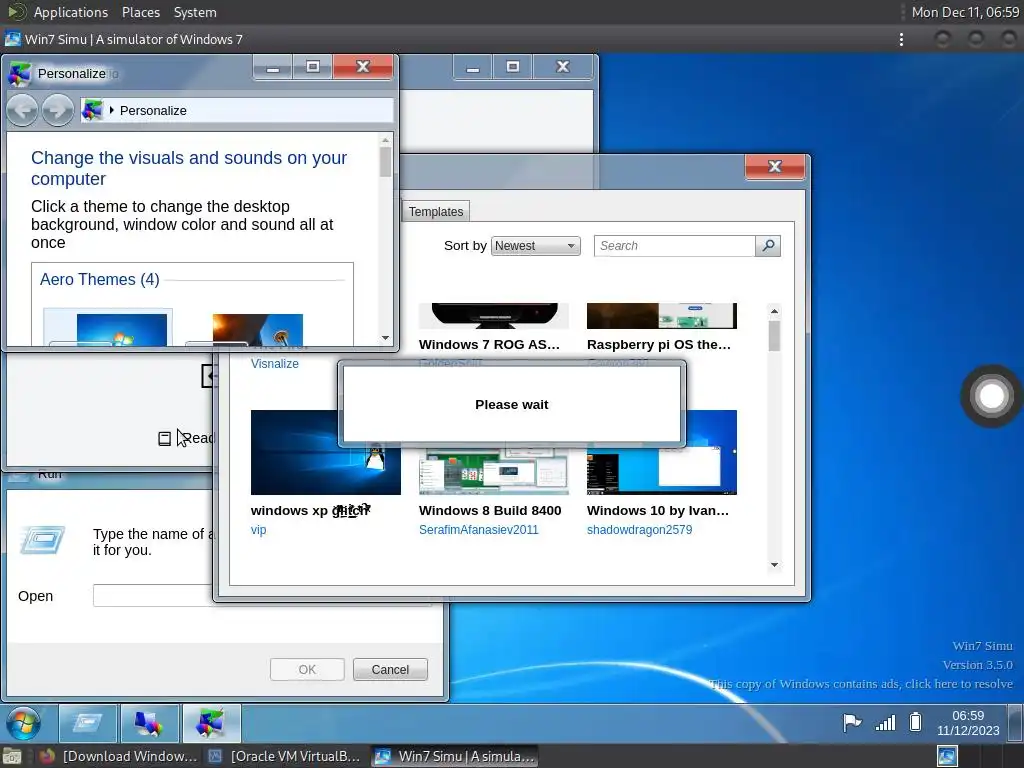Viewport: 1024px width, 768px height.
Task: Click the Firefox icon in the bottom panel
Action: pos(46,756)
